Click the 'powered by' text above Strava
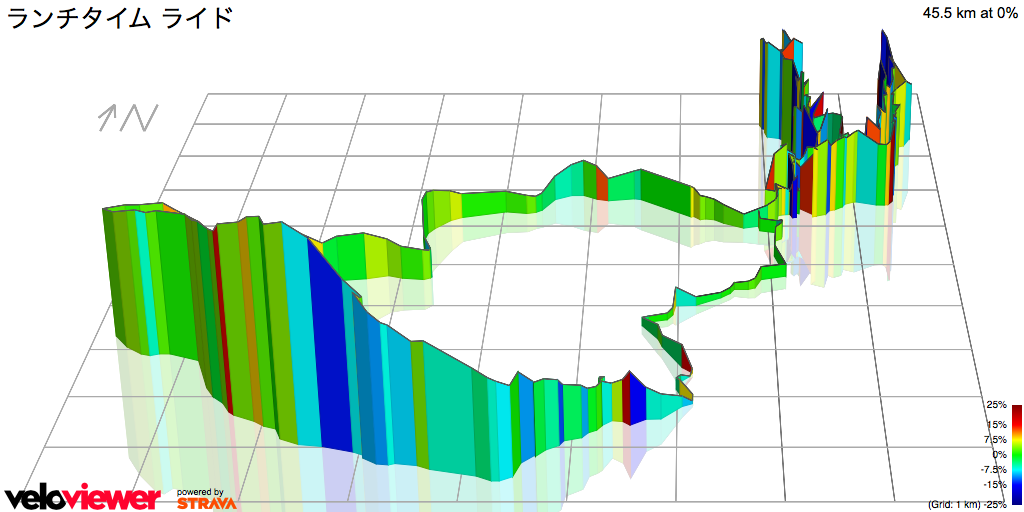This screenshot has height=512, width=1024. point(200,492)
